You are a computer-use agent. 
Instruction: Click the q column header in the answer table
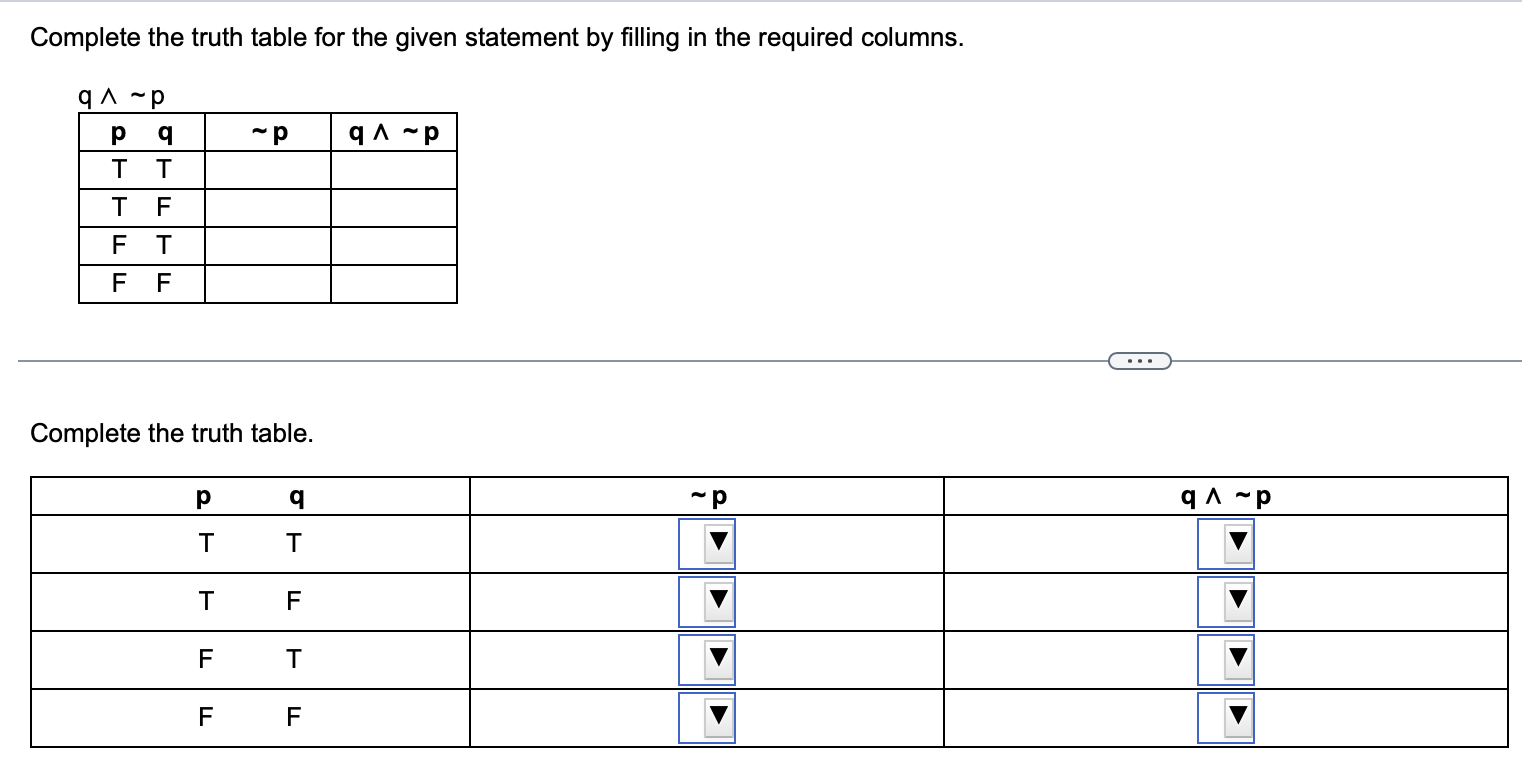point(293,494)
